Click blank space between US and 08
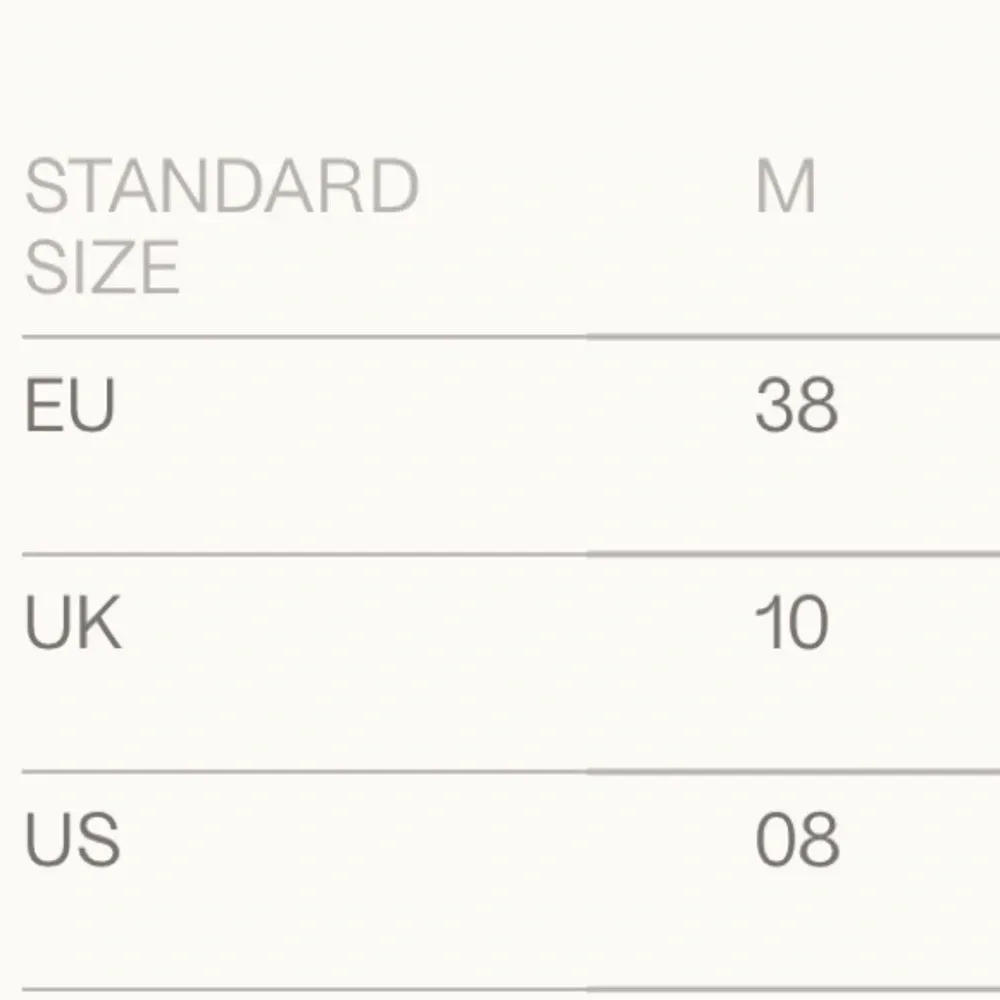This screenshot has height=1000, width=1000. pos(430,839)
